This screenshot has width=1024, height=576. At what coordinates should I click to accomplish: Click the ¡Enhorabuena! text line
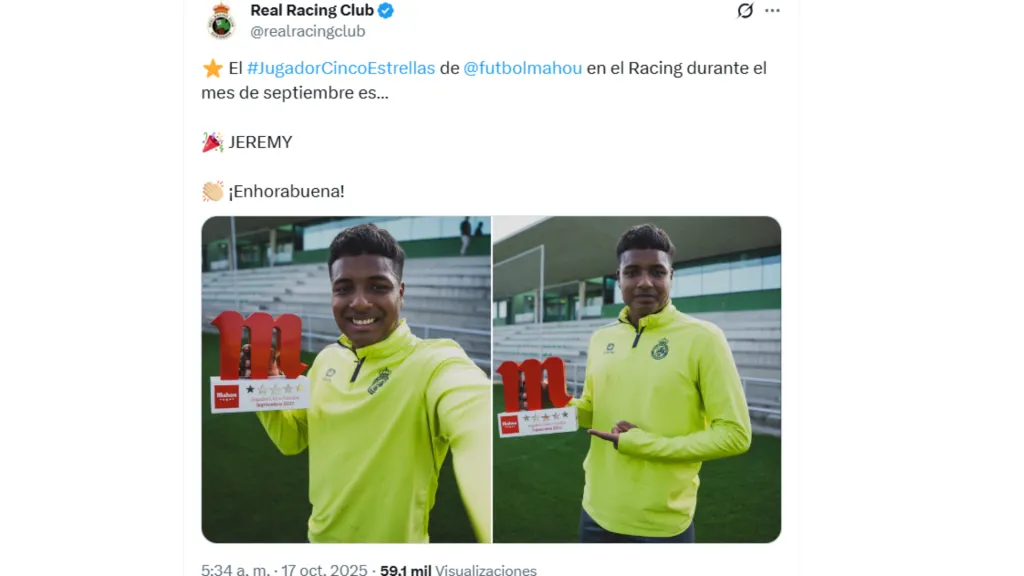(286, 191)
